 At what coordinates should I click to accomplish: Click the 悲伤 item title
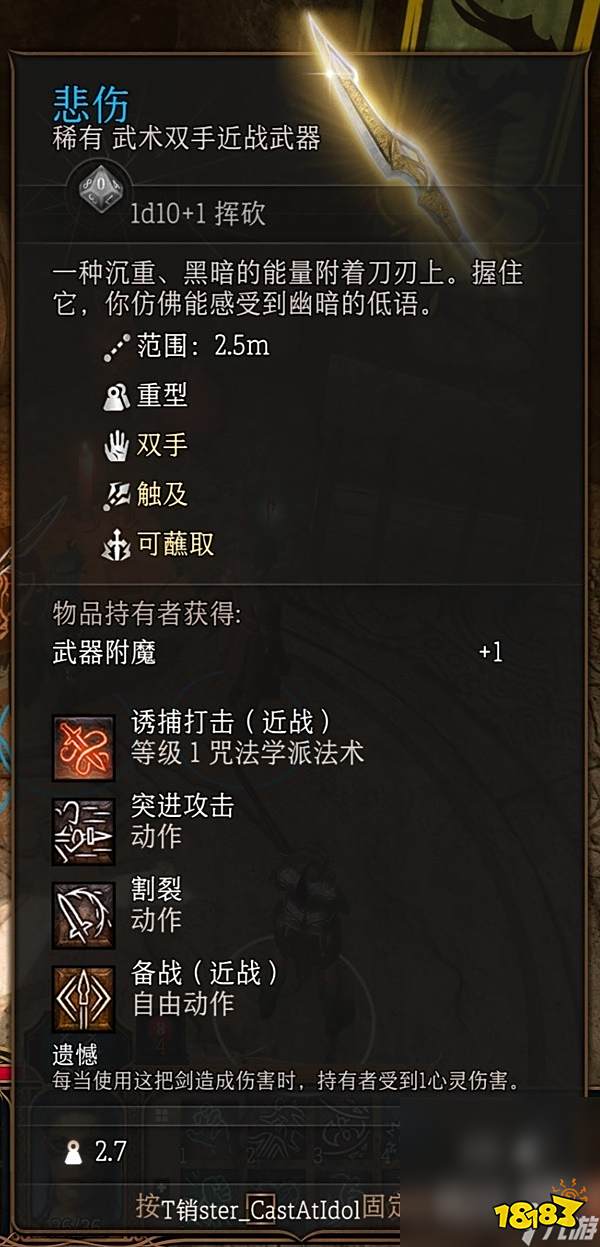pos(91,101)
